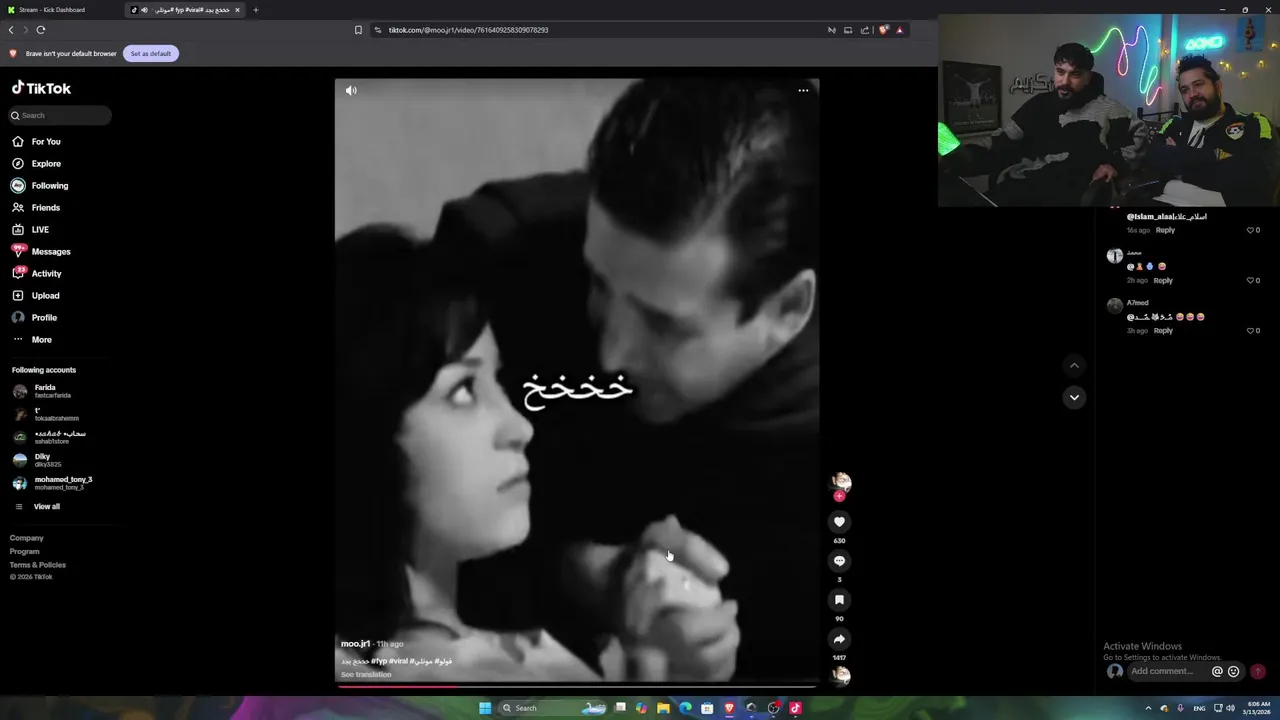
Task: Open File Explorer from the taskbar
Action: [x=663, y=708]
